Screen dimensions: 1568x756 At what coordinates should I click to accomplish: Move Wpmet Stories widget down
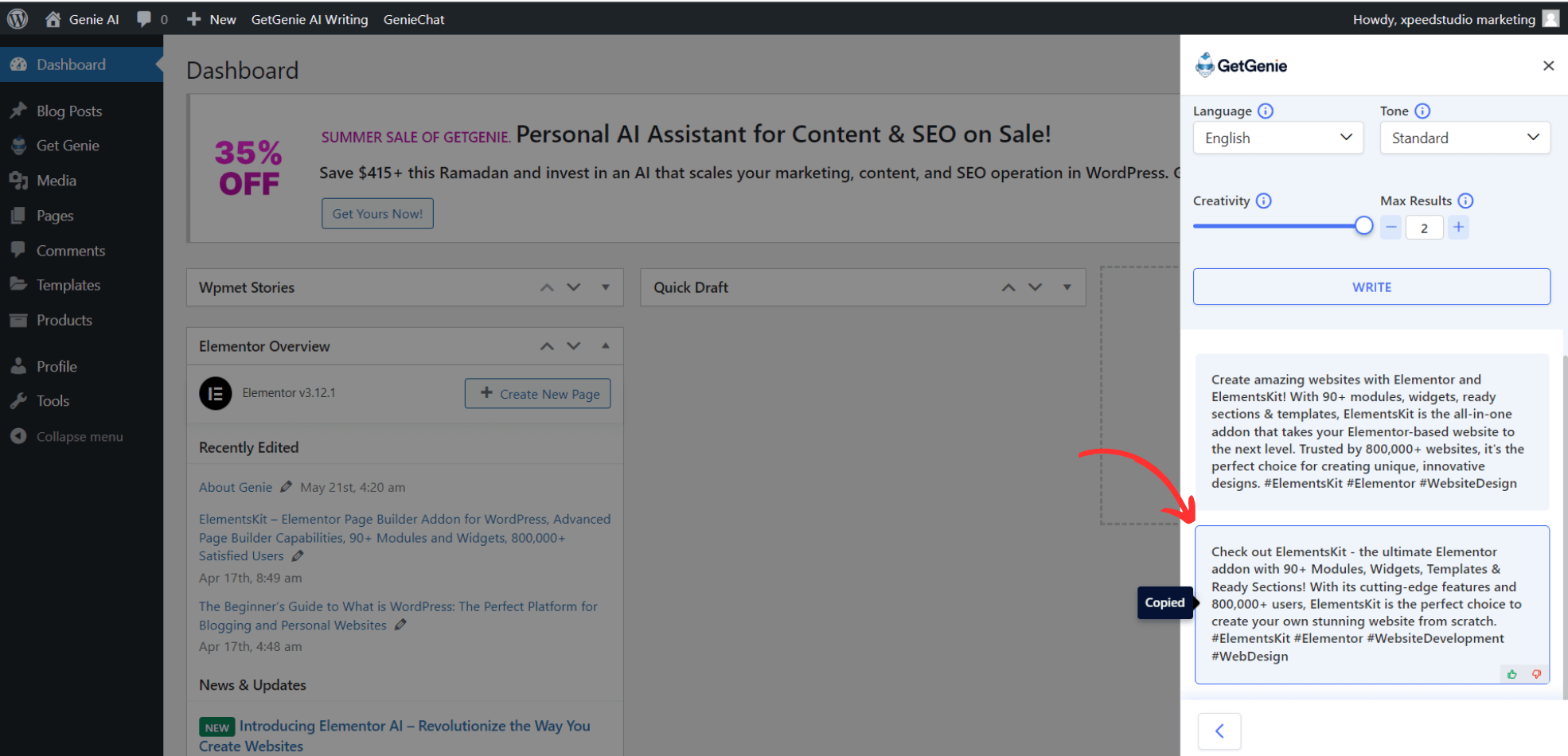pyautogui.click(x=574, y=287)
